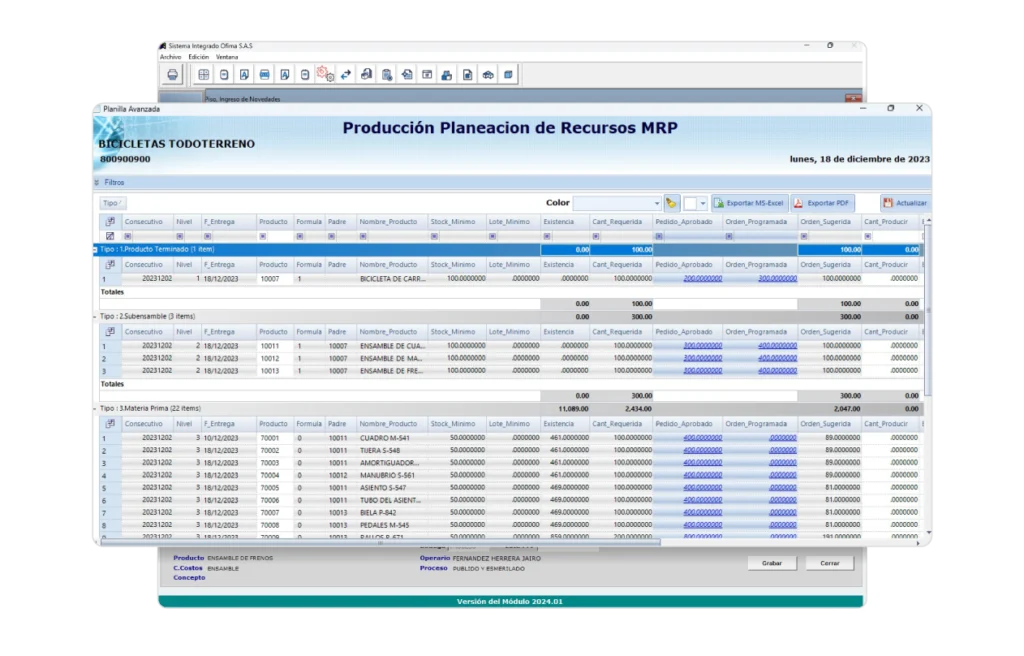Click the blue swap arrows toolbar icon

345,75
